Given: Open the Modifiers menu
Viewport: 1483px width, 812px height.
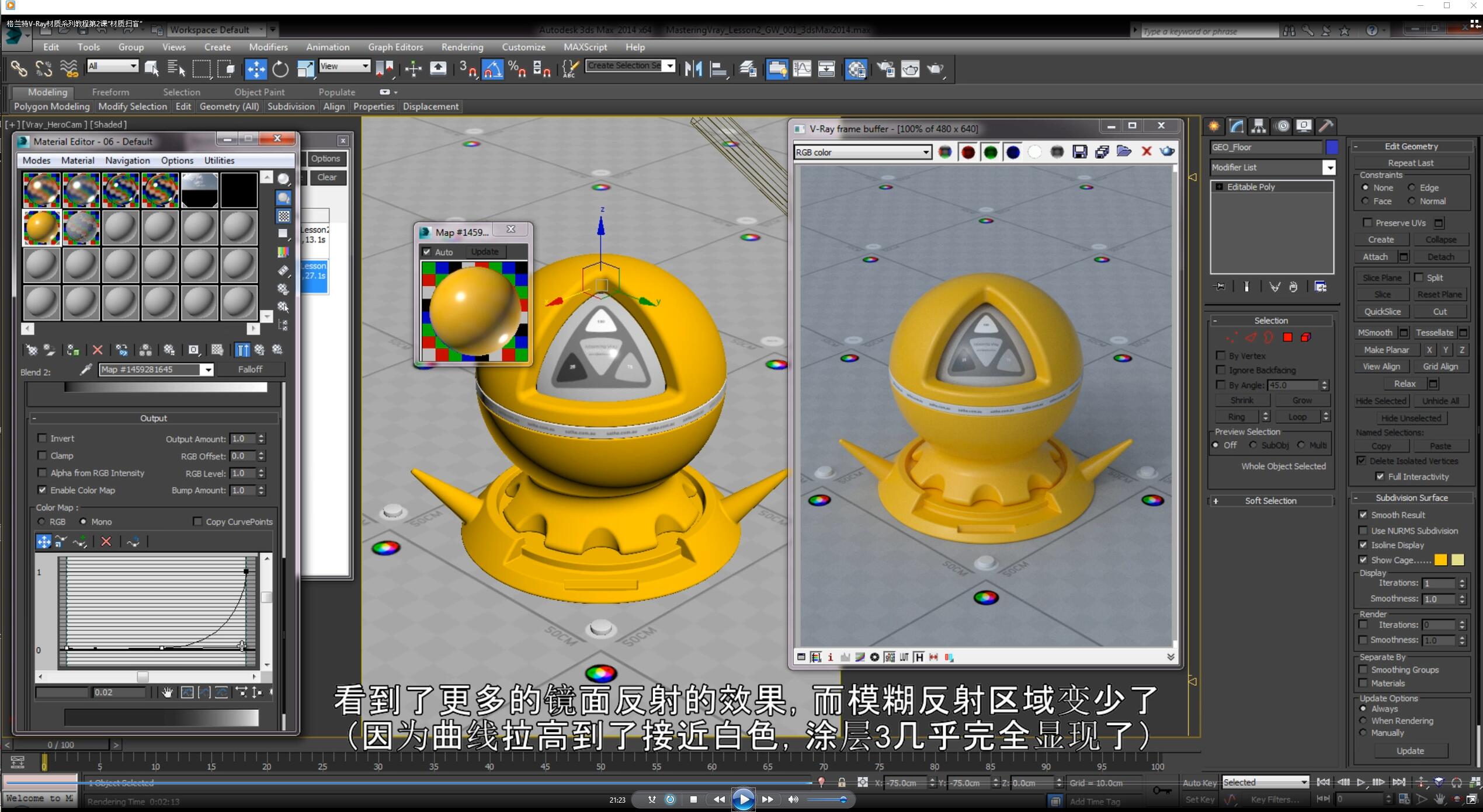Looking at the screenshot, I should click(x=268, y=47).
